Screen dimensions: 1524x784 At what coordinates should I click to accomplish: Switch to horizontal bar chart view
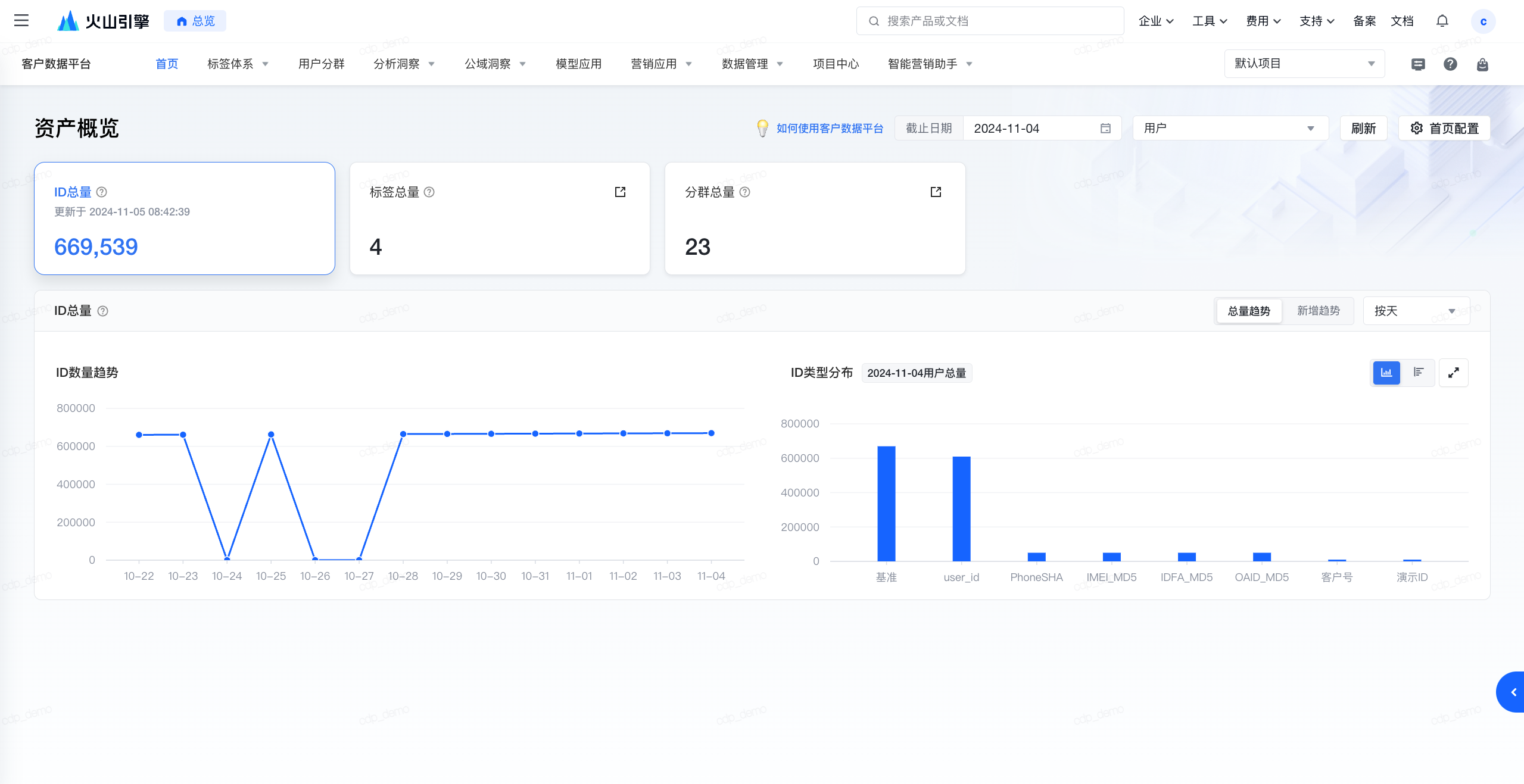pos(1419,373)
